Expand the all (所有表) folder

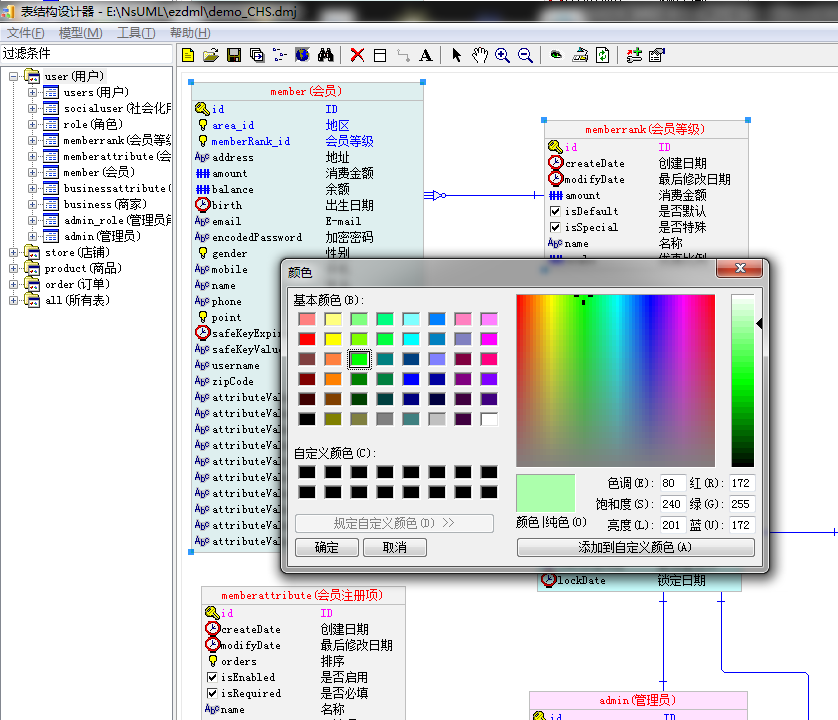[x=13, y=300]
